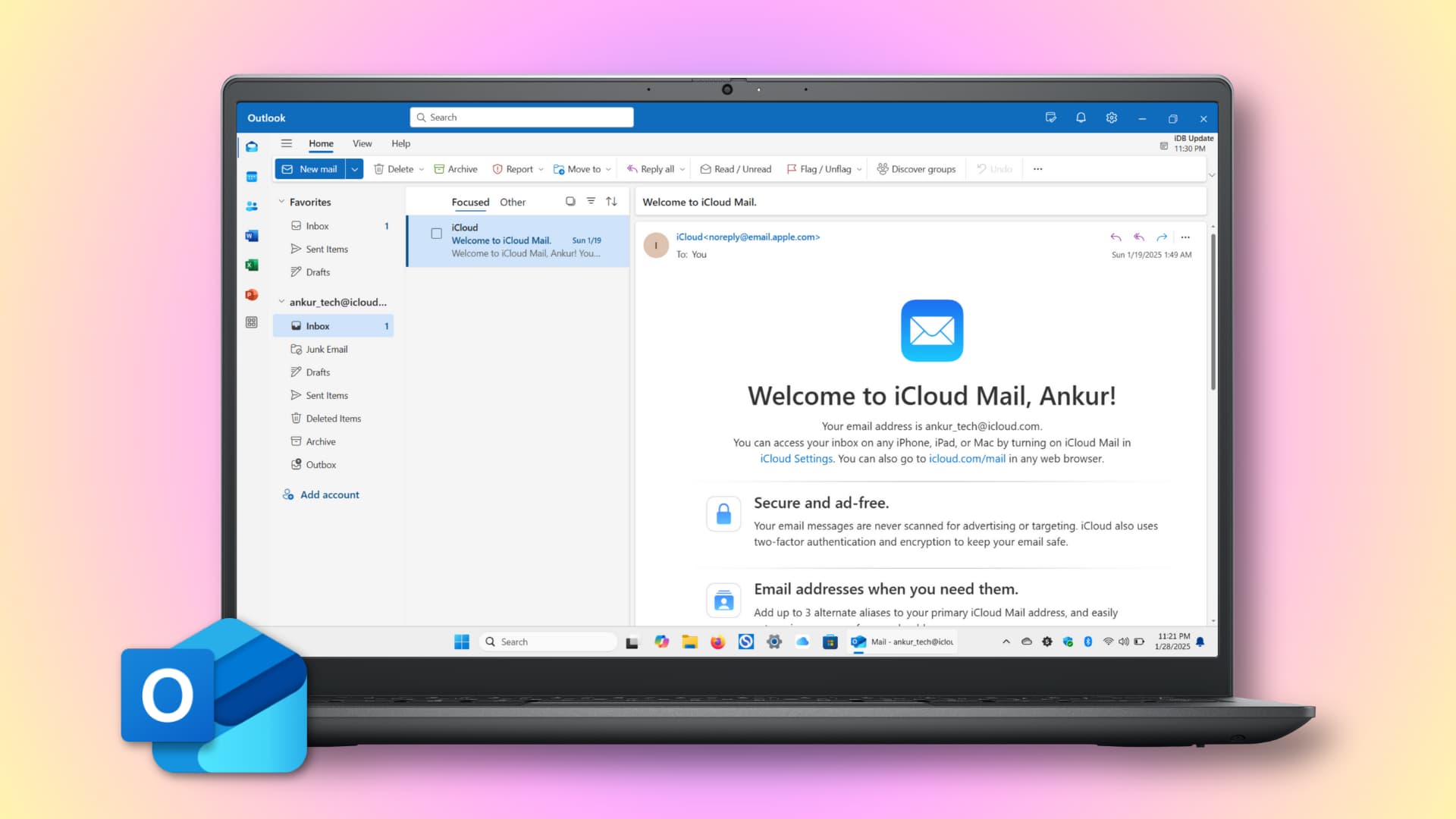Open the Flag / Unflag dropdown arrow
1456x819 pixels.
(859, 170)
